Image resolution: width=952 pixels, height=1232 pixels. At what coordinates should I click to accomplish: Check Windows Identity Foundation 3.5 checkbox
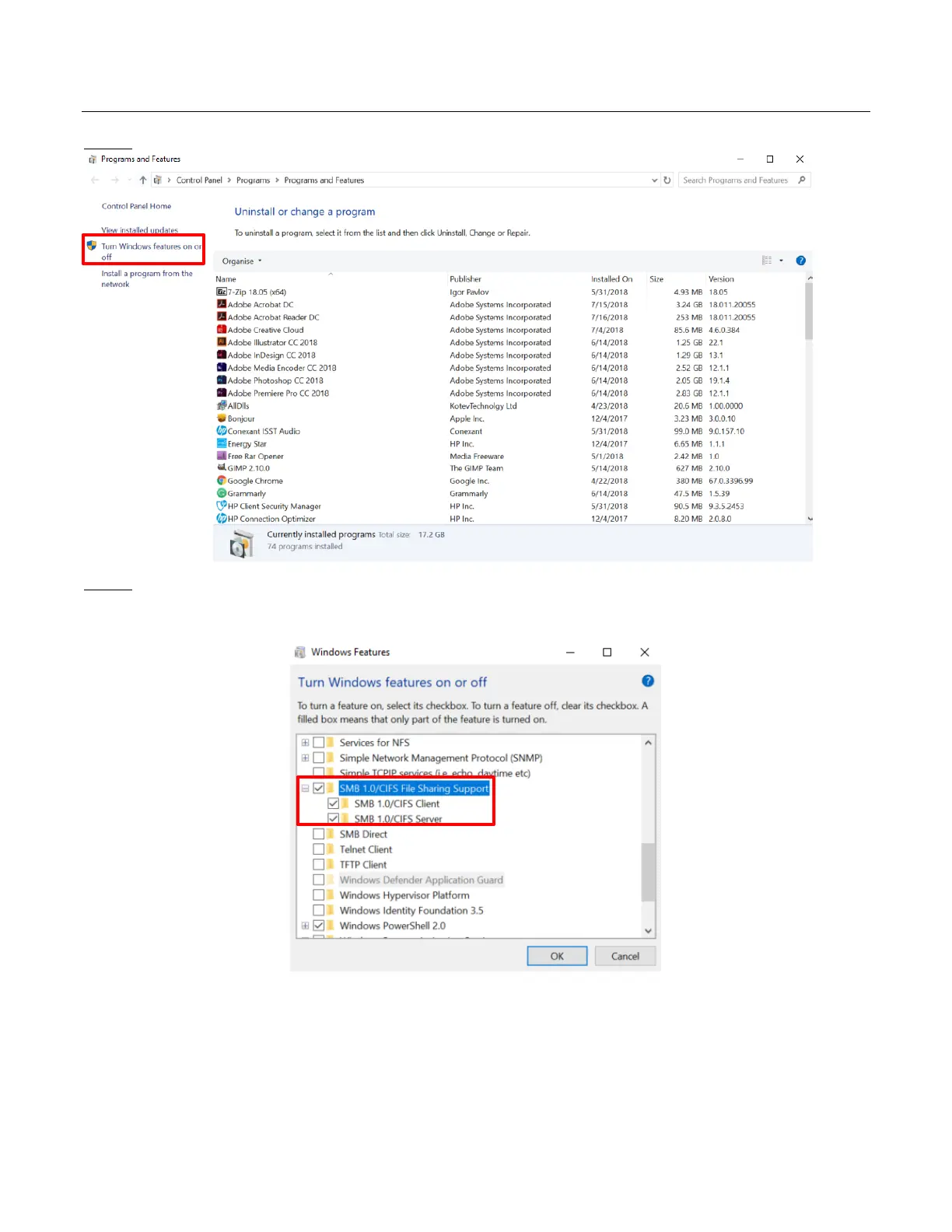[x=318, y=910]
